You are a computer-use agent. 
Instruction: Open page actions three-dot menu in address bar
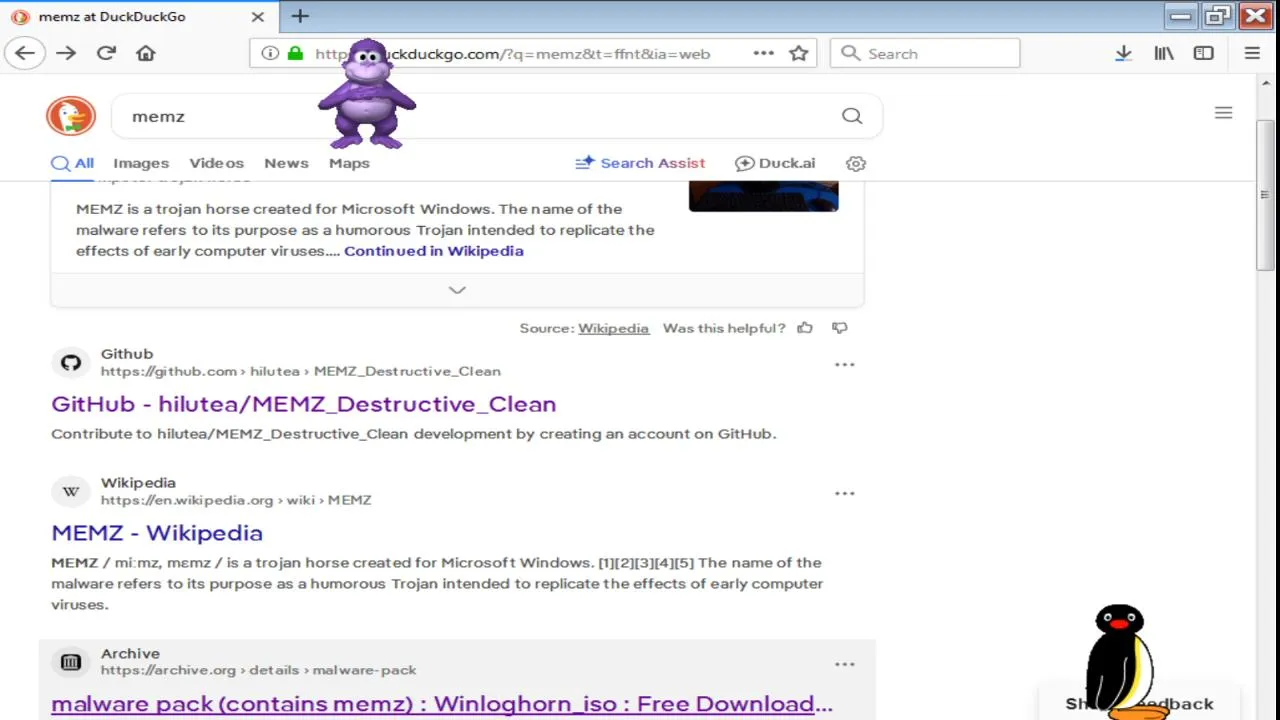763,53
